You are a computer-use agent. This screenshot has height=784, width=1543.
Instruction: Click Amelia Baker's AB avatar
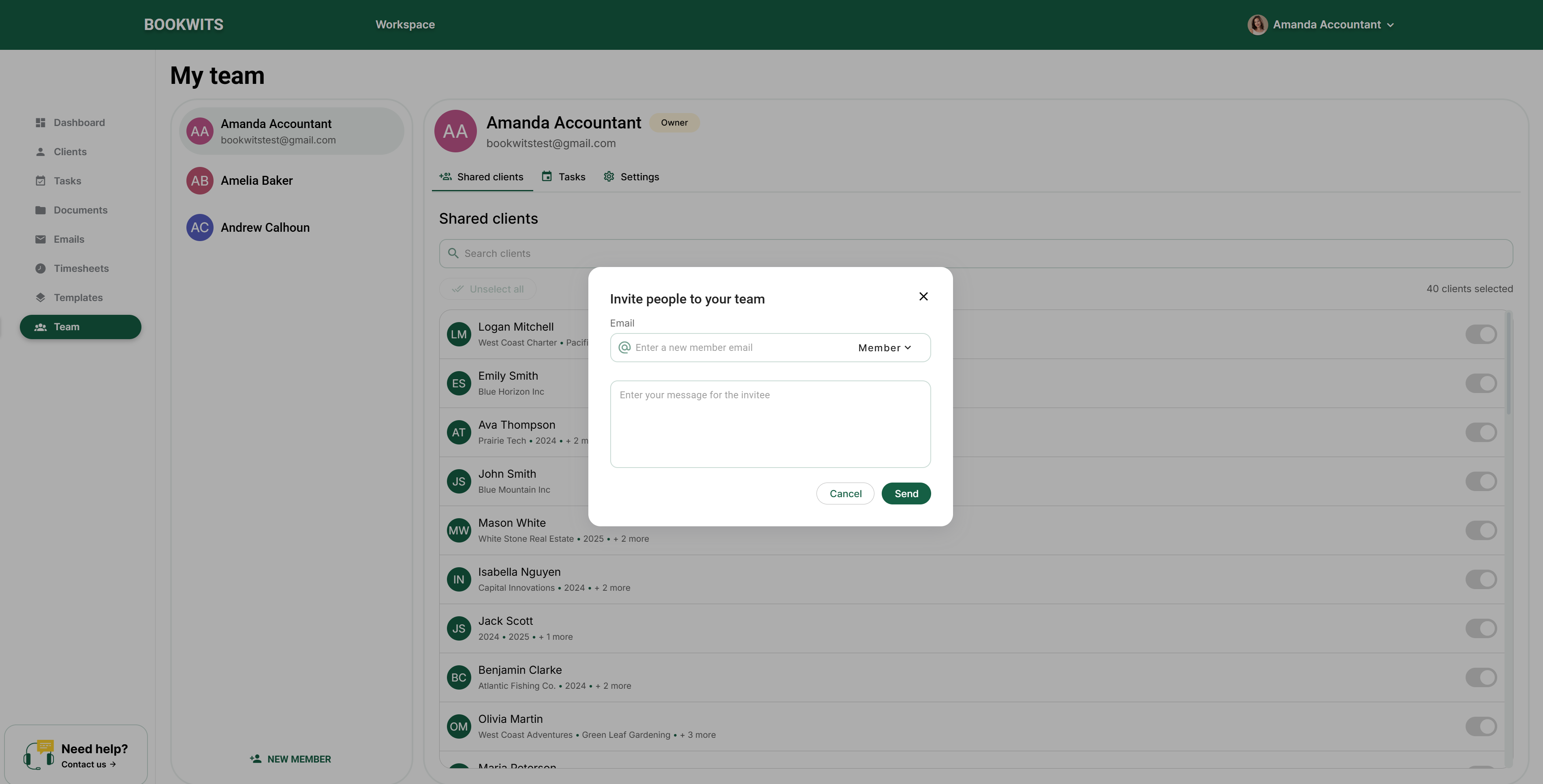(199, 180)
